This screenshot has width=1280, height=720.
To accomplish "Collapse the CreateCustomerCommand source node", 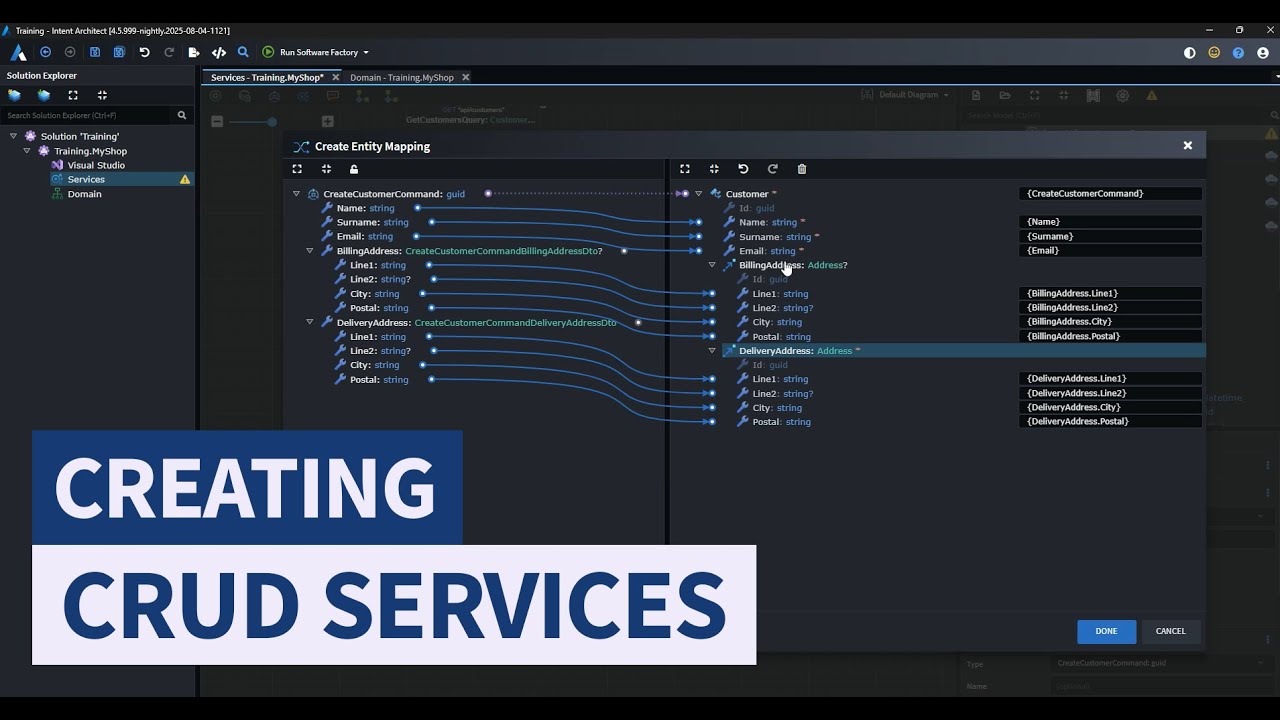I will point(296,194).
